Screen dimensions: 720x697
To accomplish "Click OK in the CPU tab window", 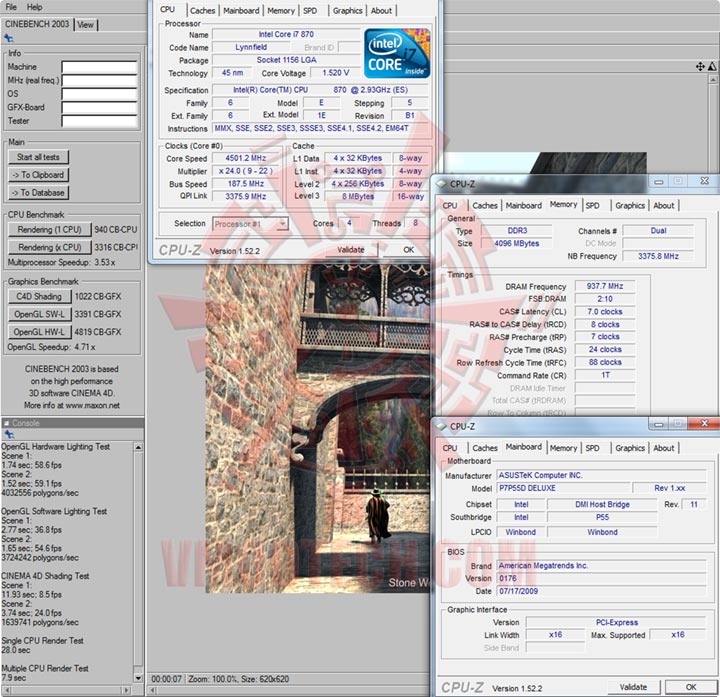I will pyautogui.click(x=408, y=250).
